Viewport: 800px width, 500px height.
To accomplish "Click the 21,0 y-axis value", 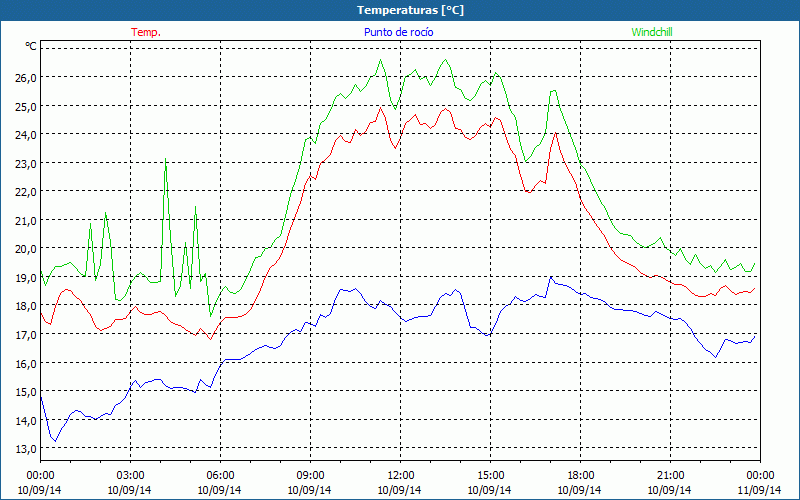I will tap(27, 221).
